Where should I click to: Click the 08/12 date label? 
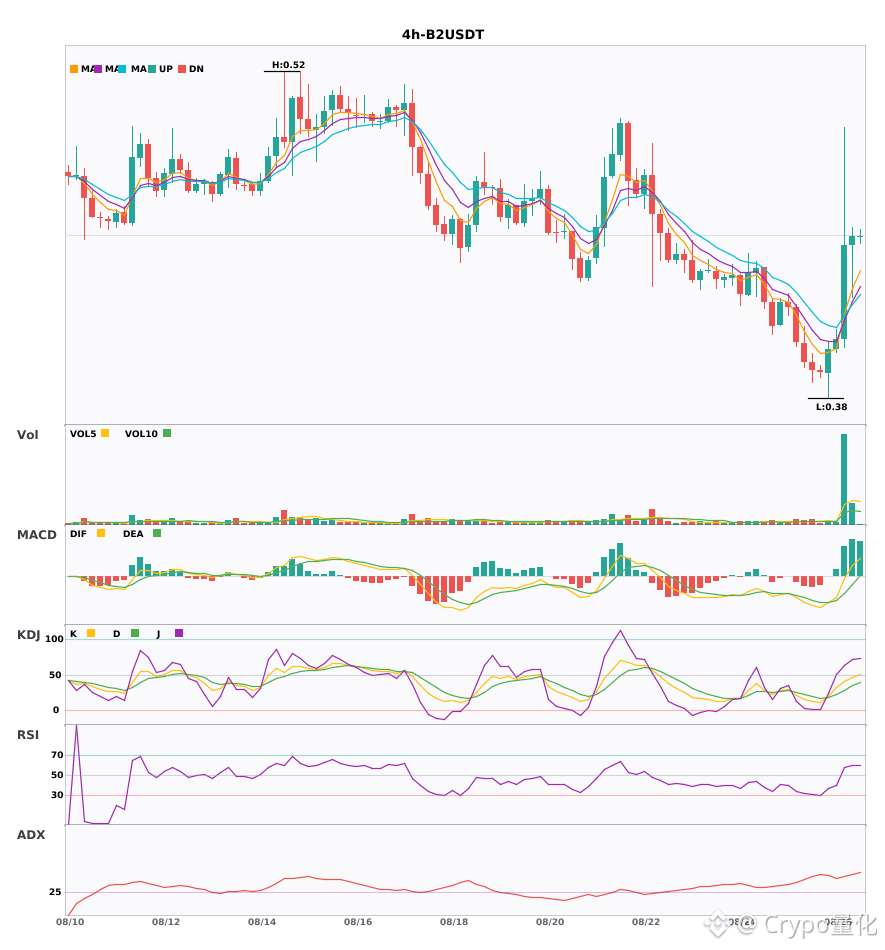[x=166, y=922]
